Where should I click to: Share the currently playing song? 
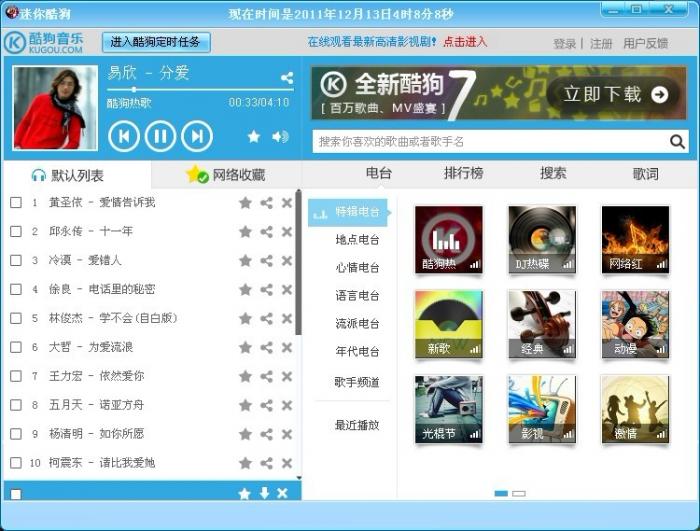[x=287, y=78]
